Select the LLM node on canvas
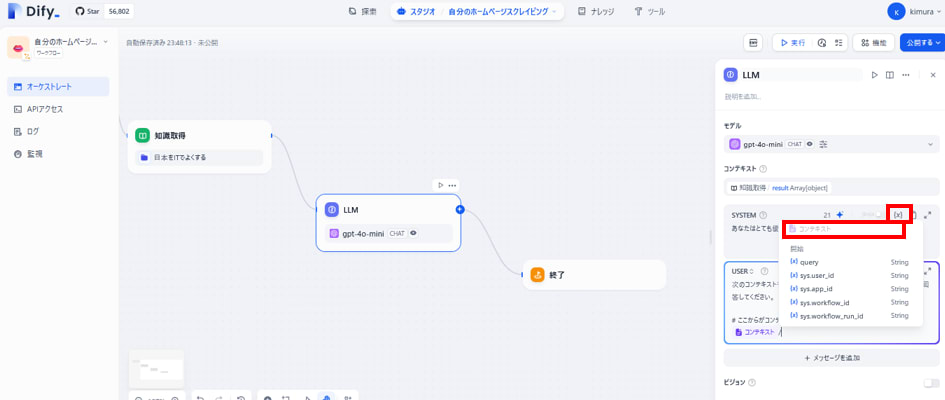 pos(388,222)
